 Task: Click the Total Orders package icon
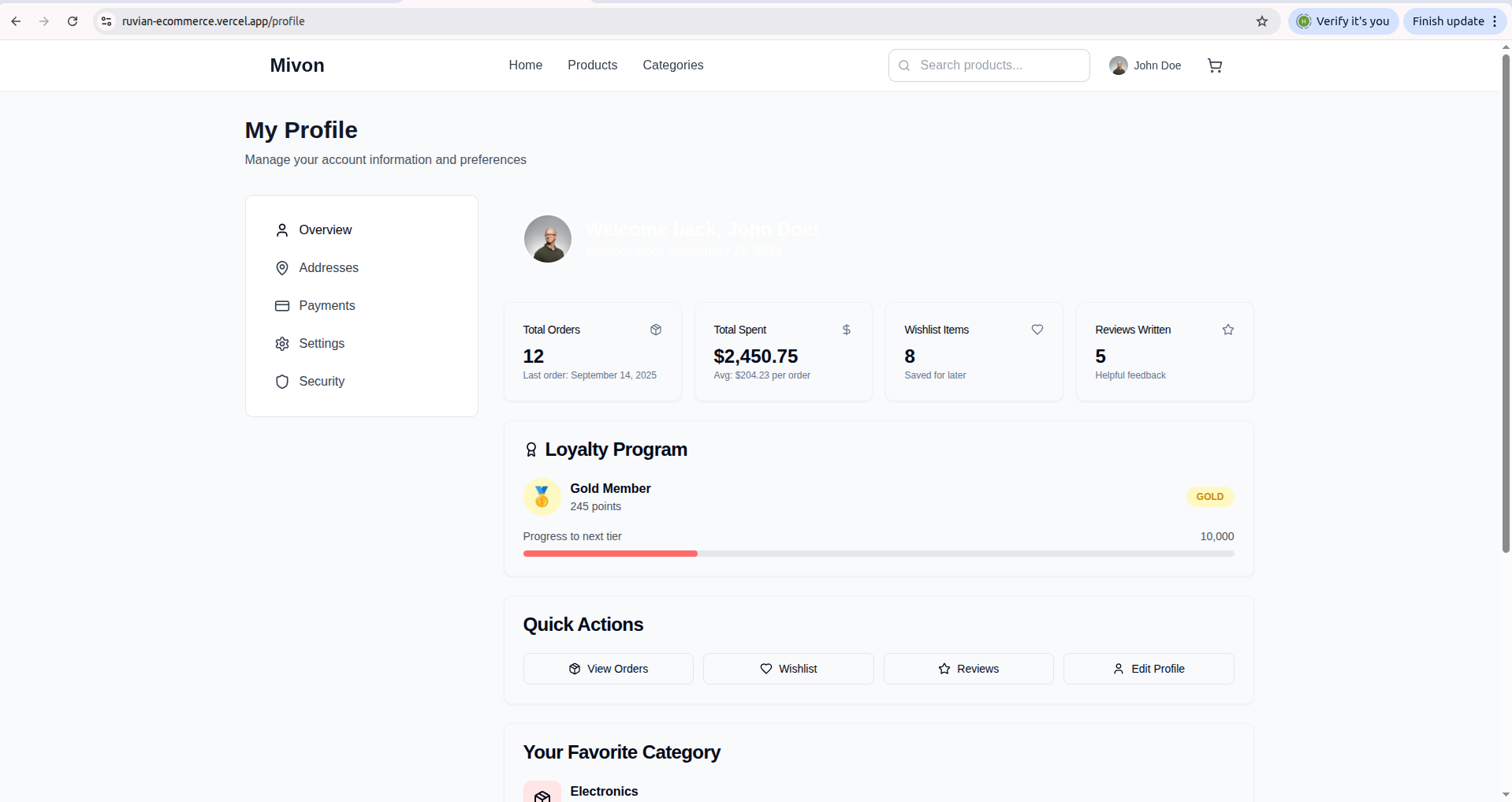[656, 330]
